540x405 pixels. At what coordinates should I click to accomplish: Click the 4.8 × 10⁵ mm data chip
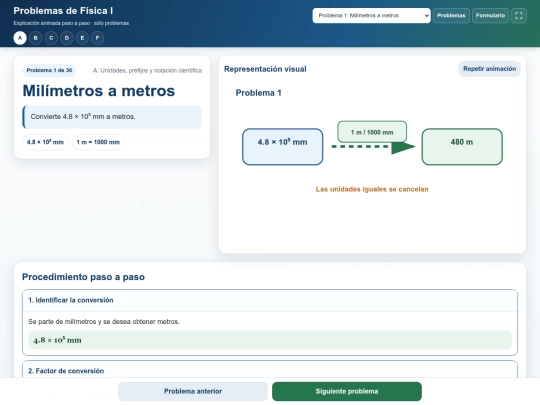(45, 142)
